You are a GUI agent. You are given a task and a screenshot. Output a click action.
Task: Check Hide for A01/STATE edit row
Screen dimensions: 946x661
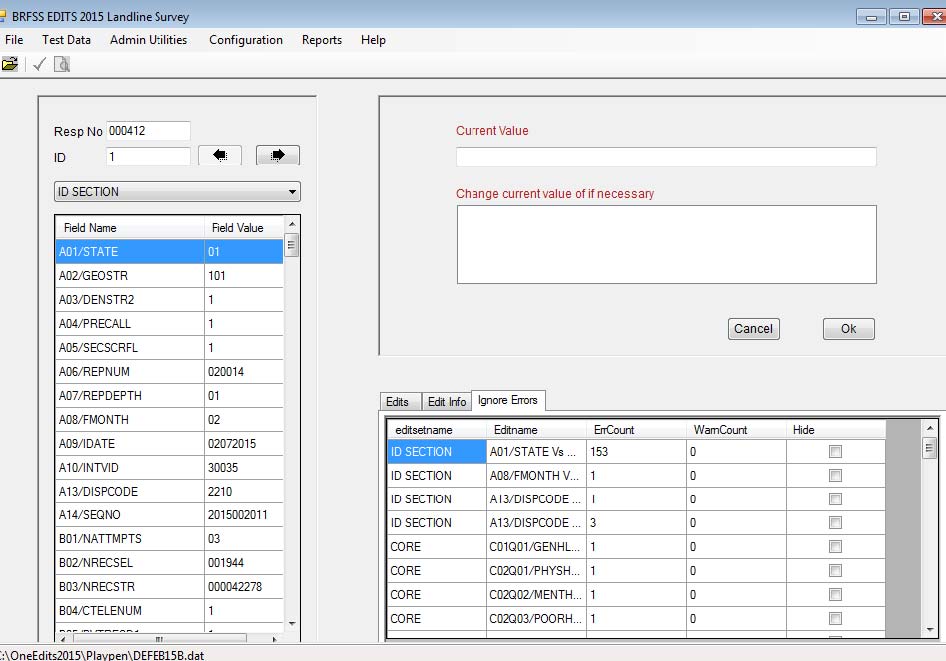click(835, 452)
